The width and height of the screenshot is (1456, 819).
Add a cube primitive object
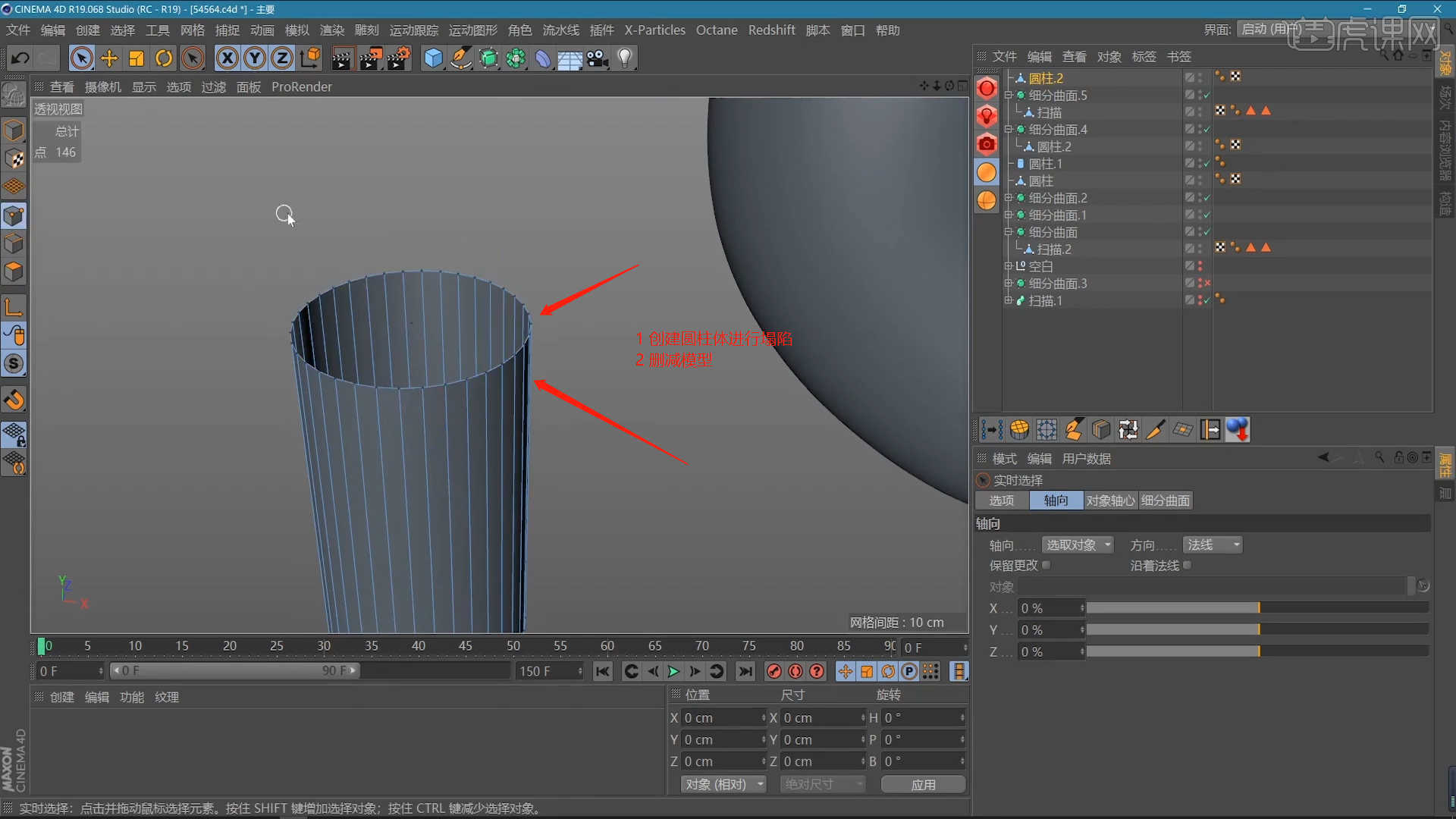pyautogui.click(x=433, y=58)
